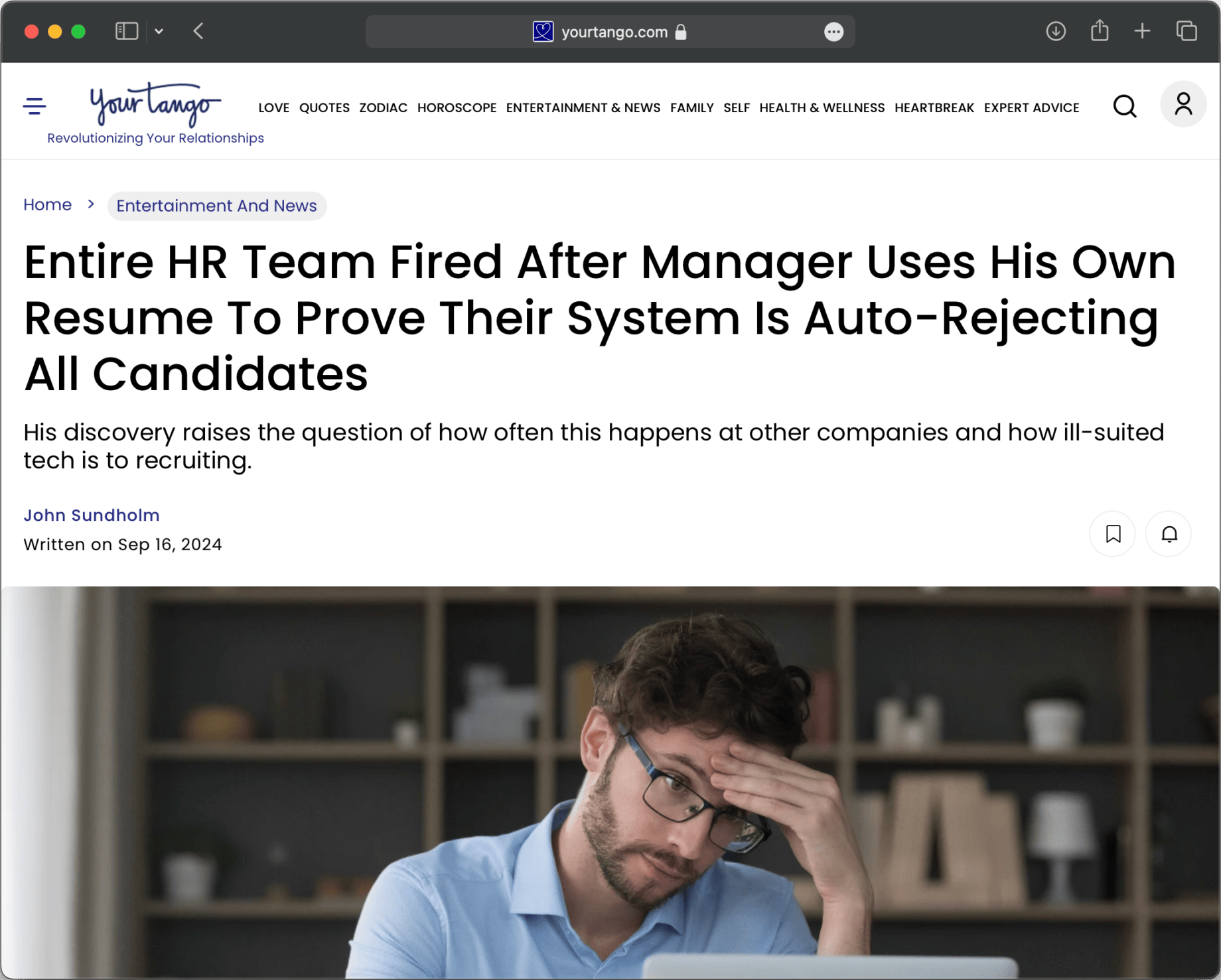The image size is (1221, 980).
Task: Expand the sidebar tab group dropdown arrow
Action: coord(159,31)
